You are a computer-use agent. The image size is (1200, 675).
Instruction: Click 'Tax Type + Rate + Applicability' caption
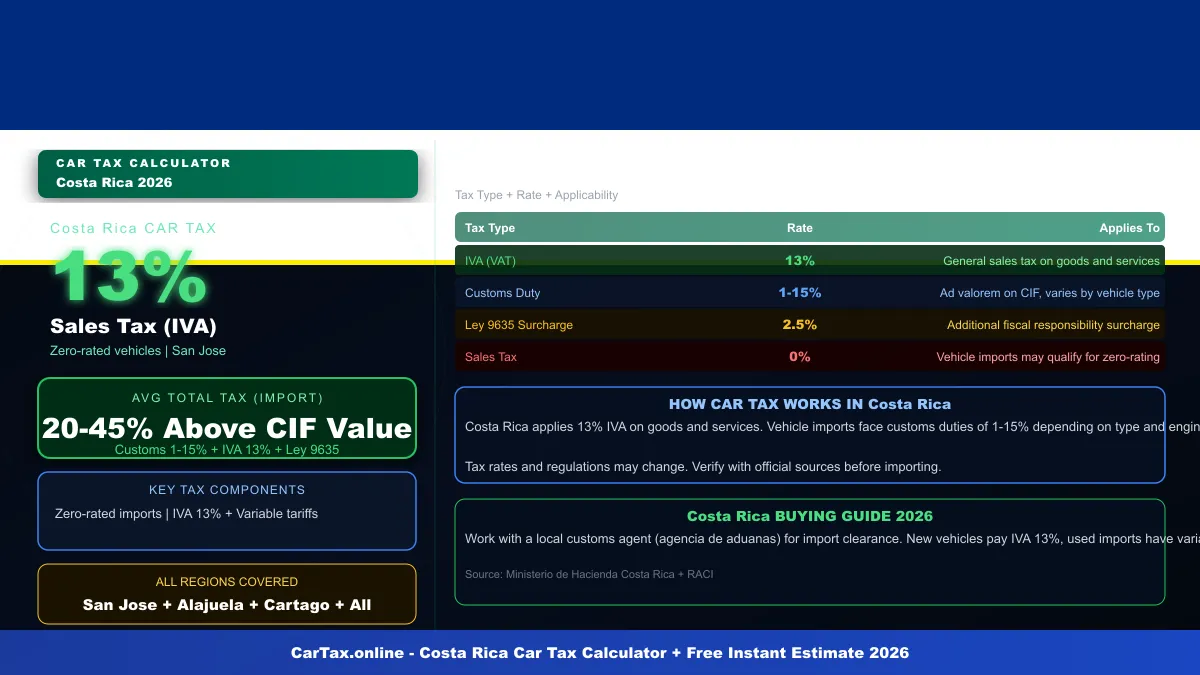(x=536, y=195)
